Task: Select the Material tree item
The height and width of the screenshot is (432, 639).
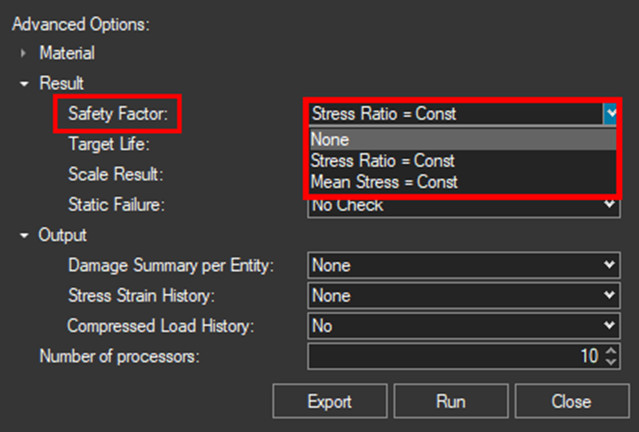Action: coord(67,53)
